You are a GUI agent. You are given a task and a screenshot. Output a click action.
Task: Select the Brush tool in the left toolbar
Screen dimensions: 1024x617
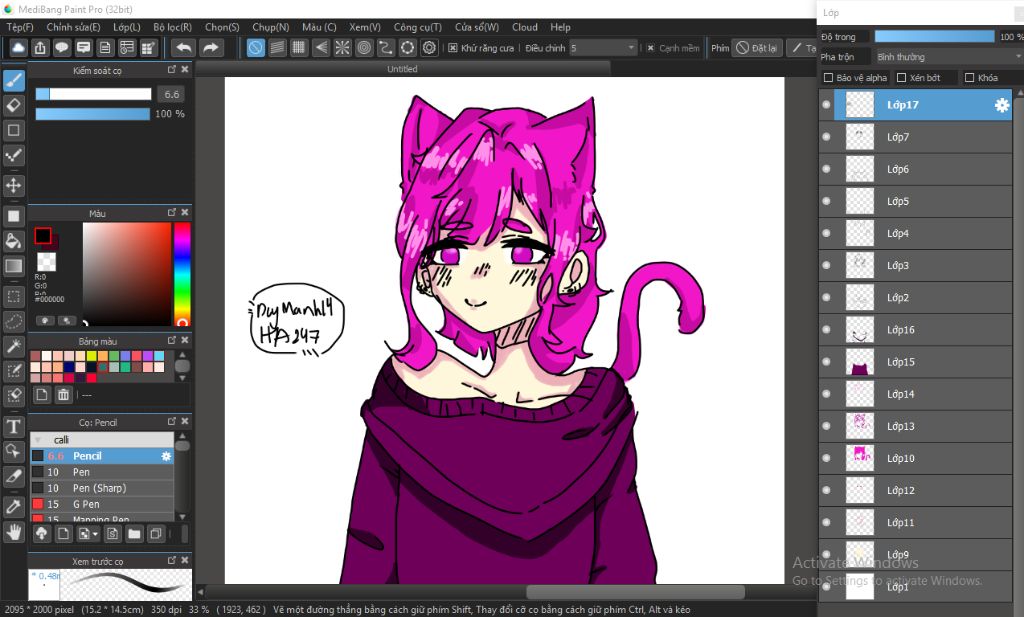coord(14,80)
